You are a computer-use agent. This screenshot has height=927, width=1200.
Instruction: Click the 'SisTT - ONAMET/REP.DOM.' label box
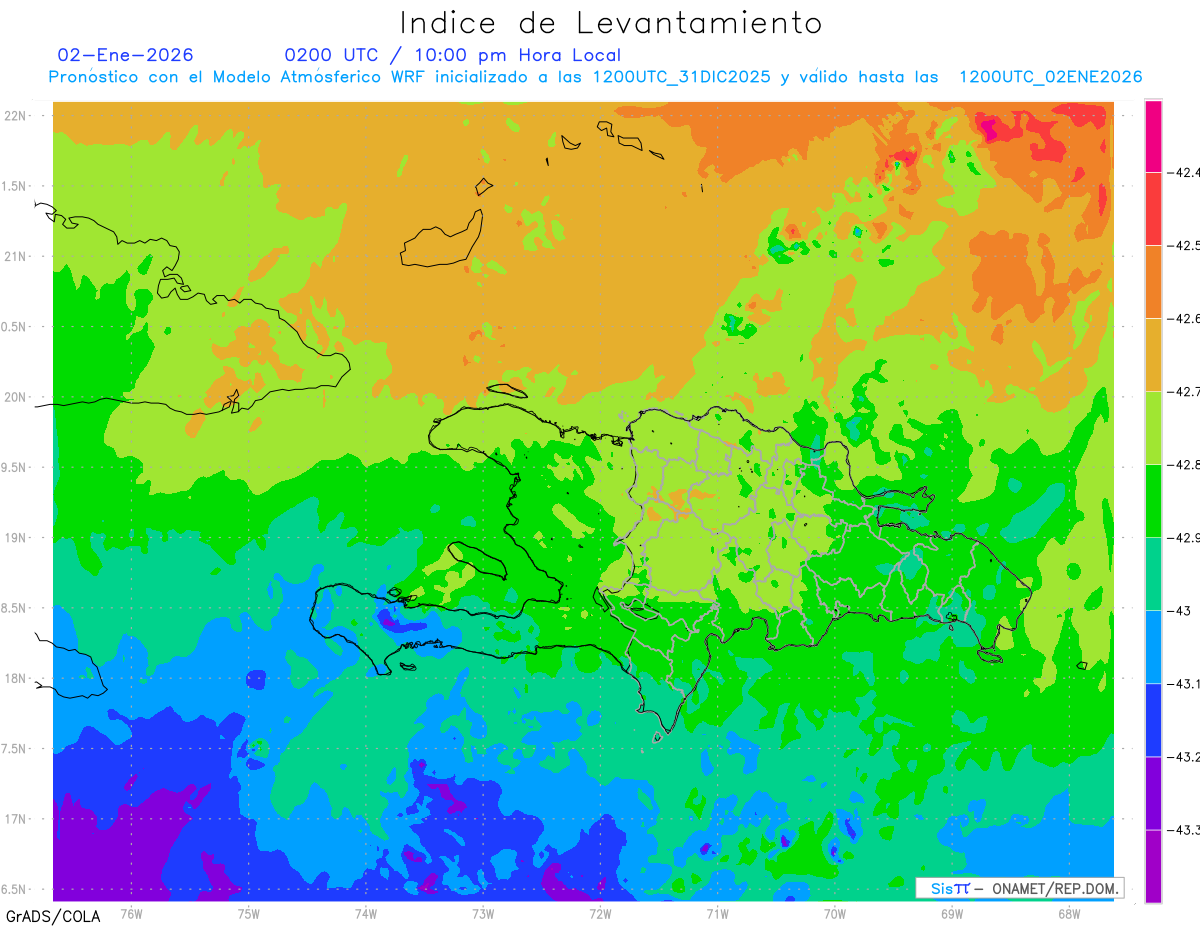pyautogui.click(x=1021, y=889)
